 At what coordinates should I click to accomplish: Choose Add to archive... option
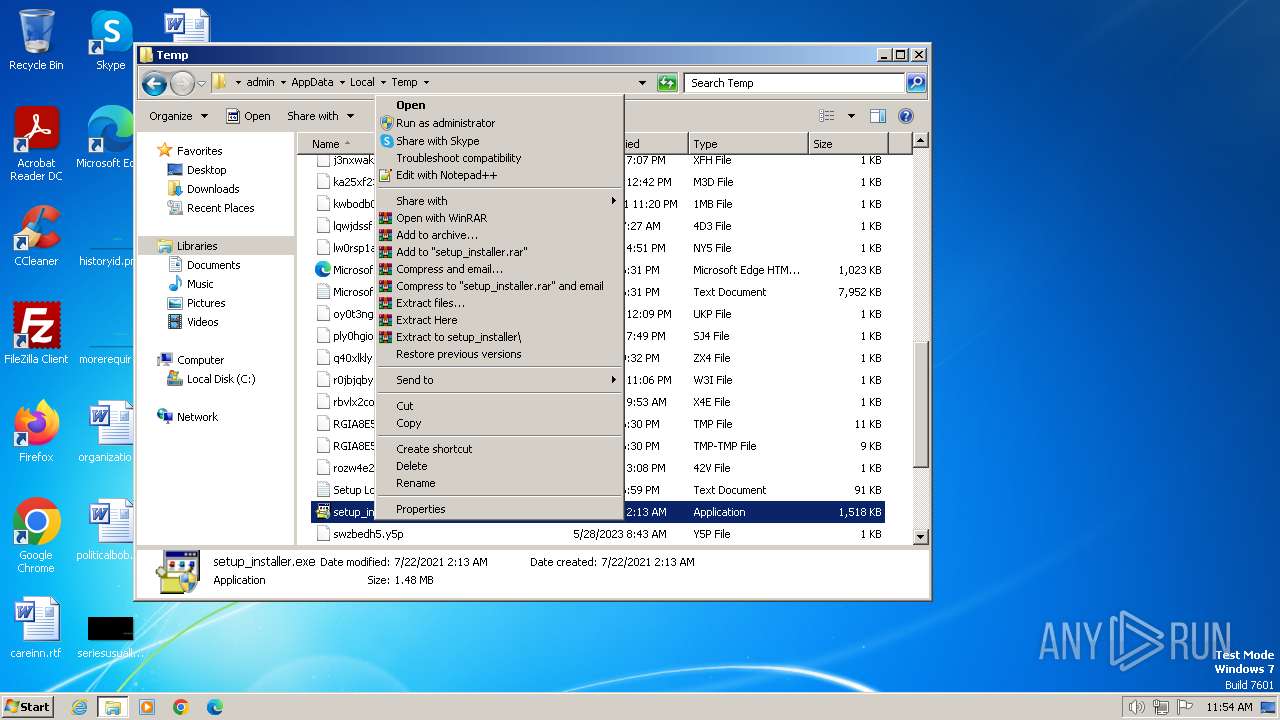500,235
